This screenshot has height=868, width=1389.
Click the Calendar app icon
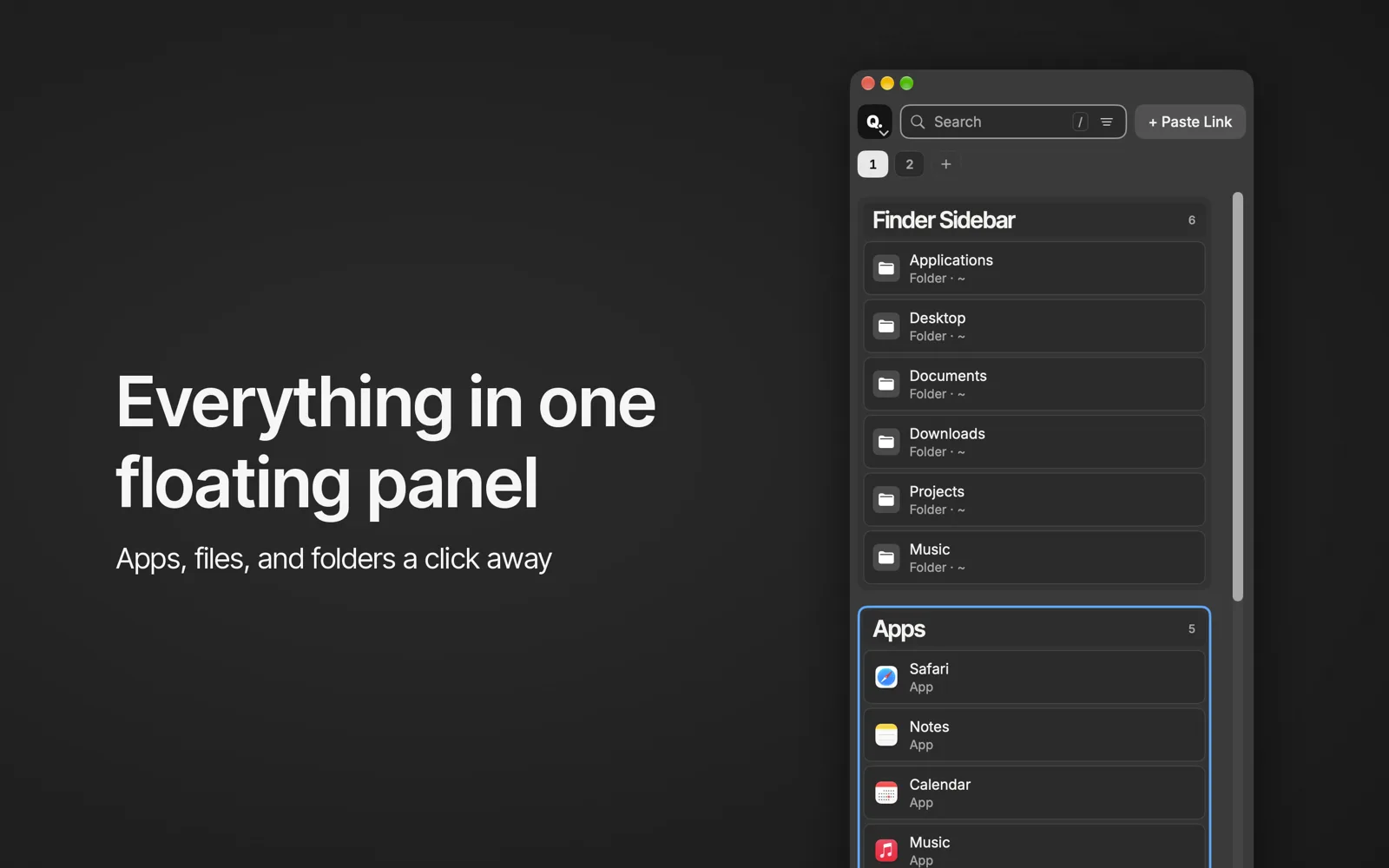[886, 792]
